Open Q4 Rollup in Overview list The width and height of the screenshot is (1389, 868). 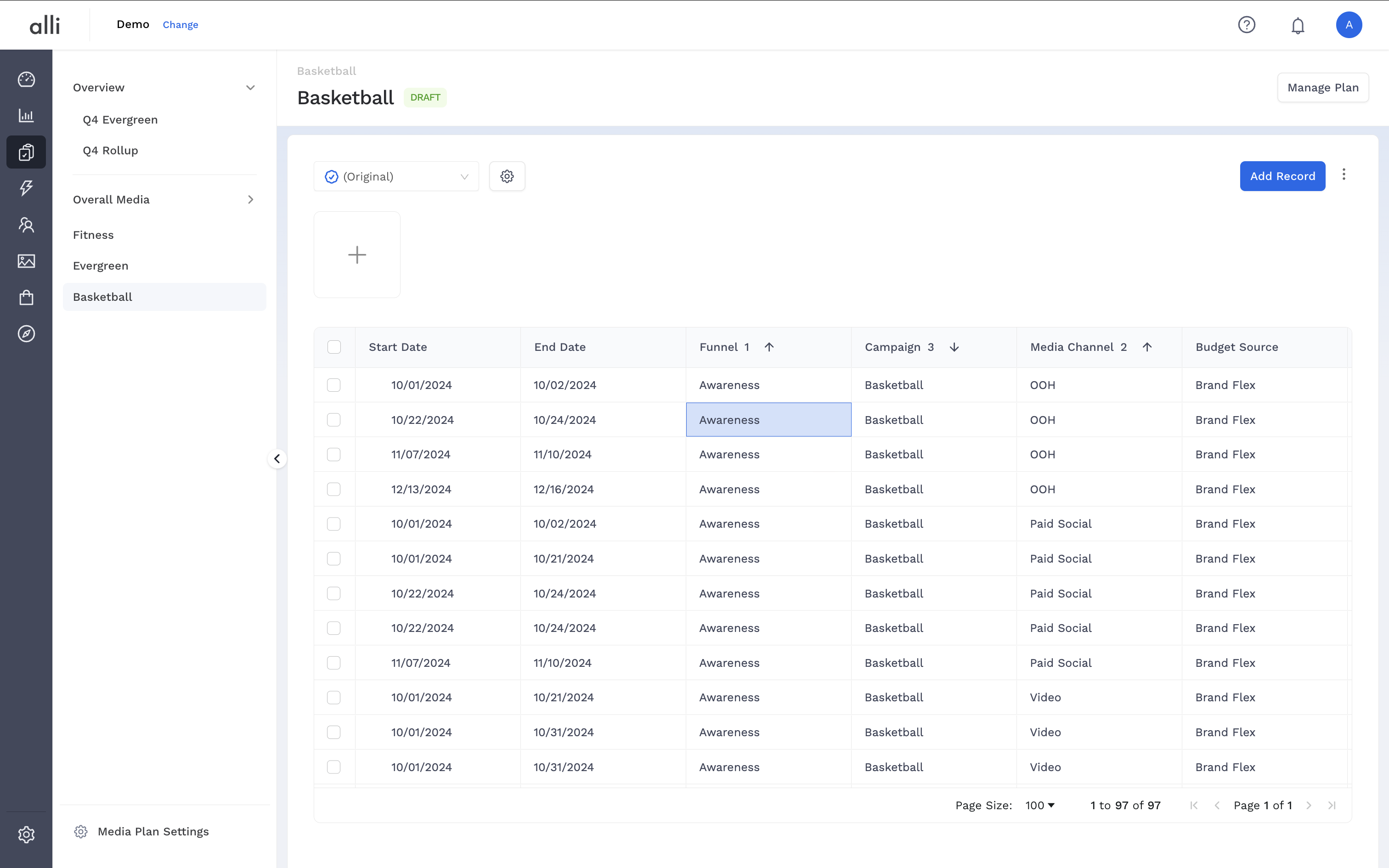pyautogui.click(x=110, y=151)
